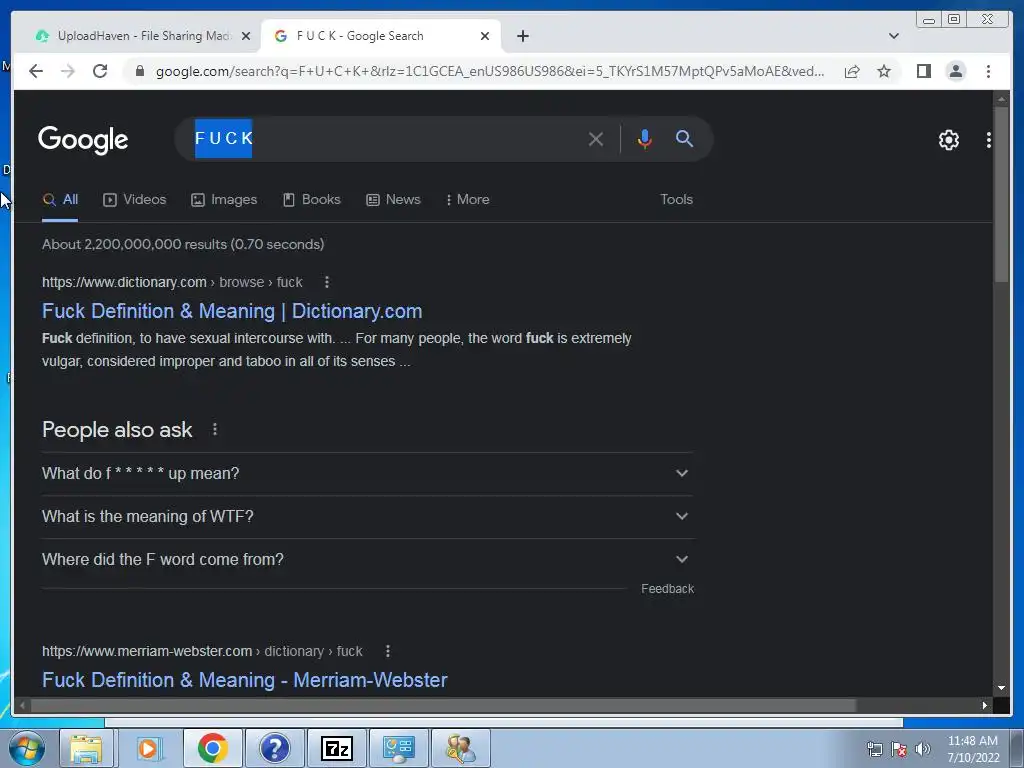Open options dots next to dictionary.com URL
The width and height of the screenshot is (1024, 768).
point(327,282)
